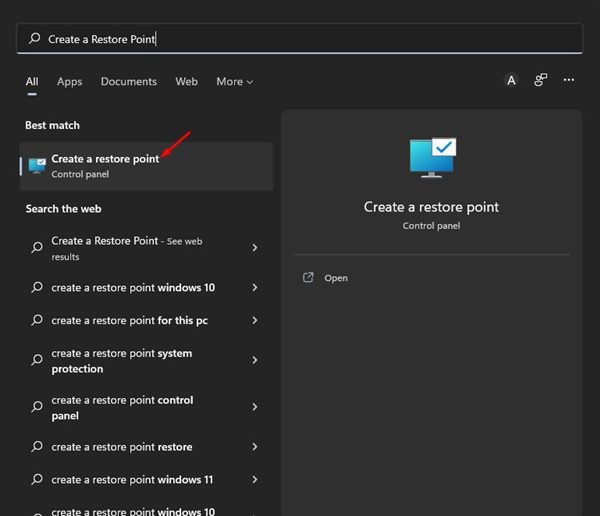Switch to the Web tab
The height and width of the screenshot is (516, 600).
pyautogui.click(x=186, y=82)
